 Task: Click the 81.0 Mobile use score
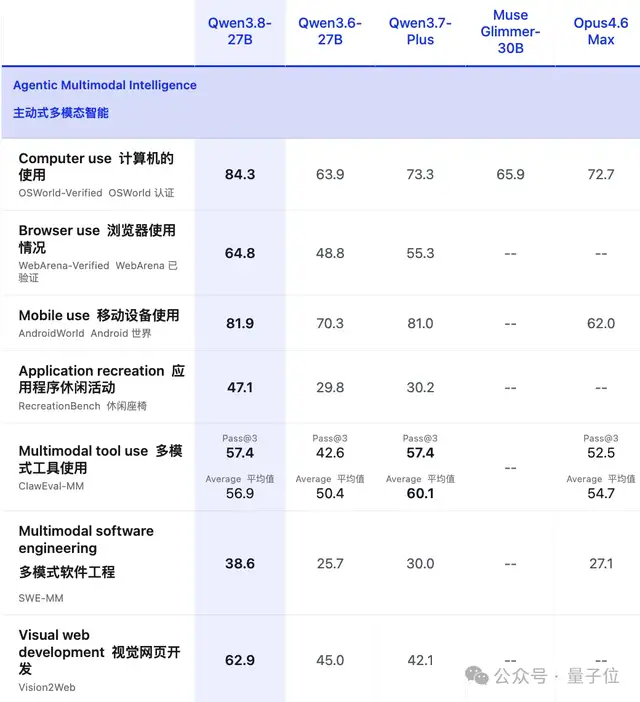coord(420,323)
